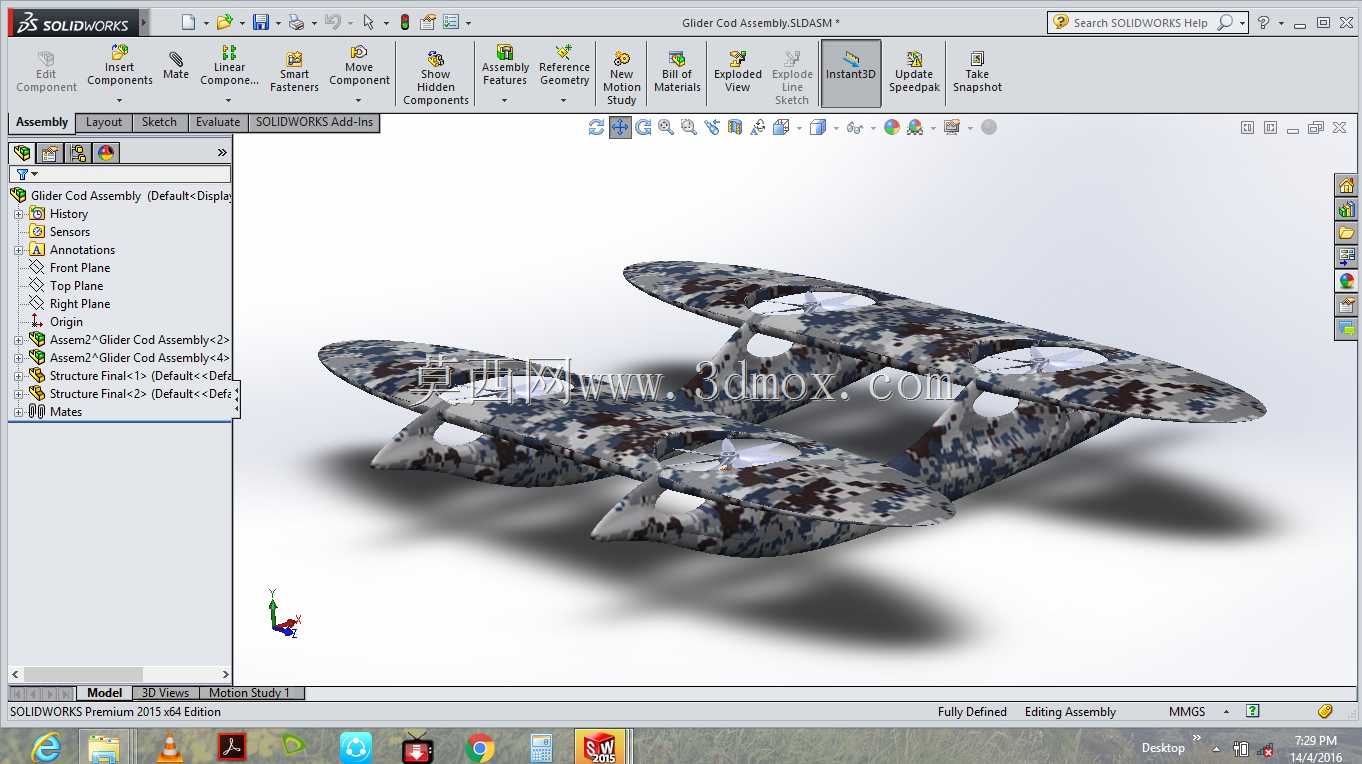Click Update Speedpak
Image resolution: width=1362 pixels, height=764 pixels.
(914, 72)
